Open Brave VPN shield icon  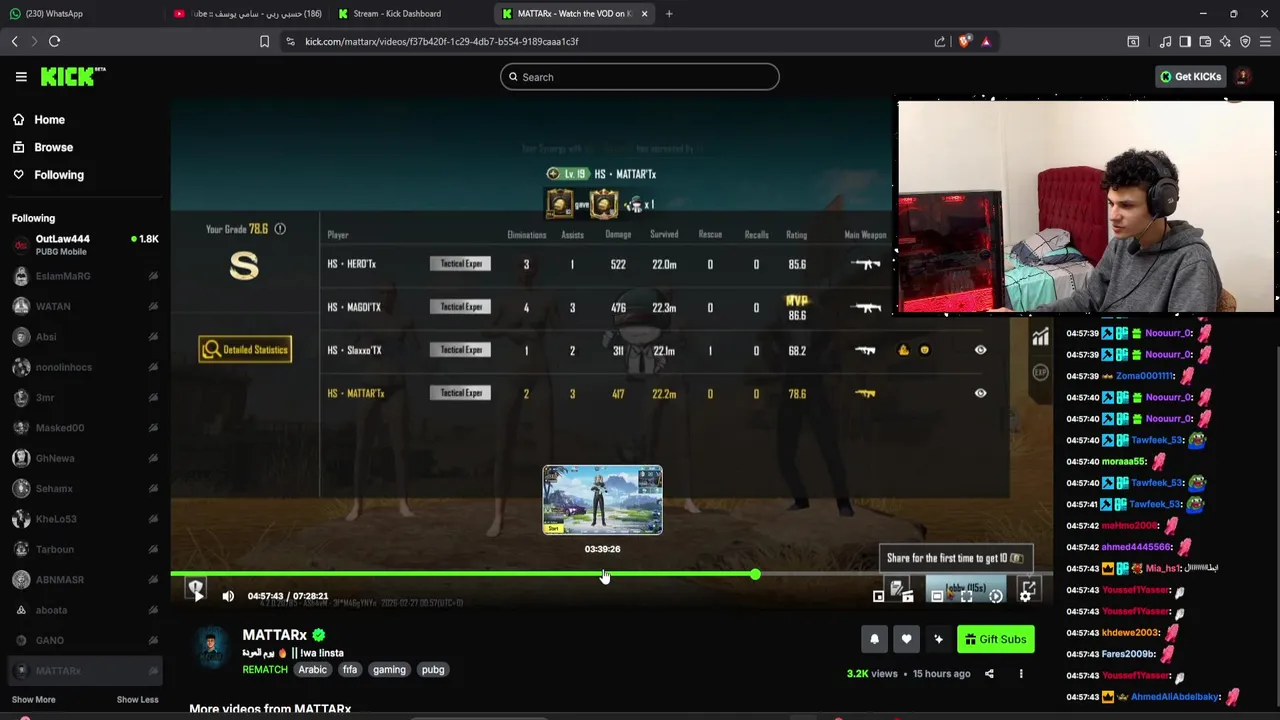[x=1245, y=41]
